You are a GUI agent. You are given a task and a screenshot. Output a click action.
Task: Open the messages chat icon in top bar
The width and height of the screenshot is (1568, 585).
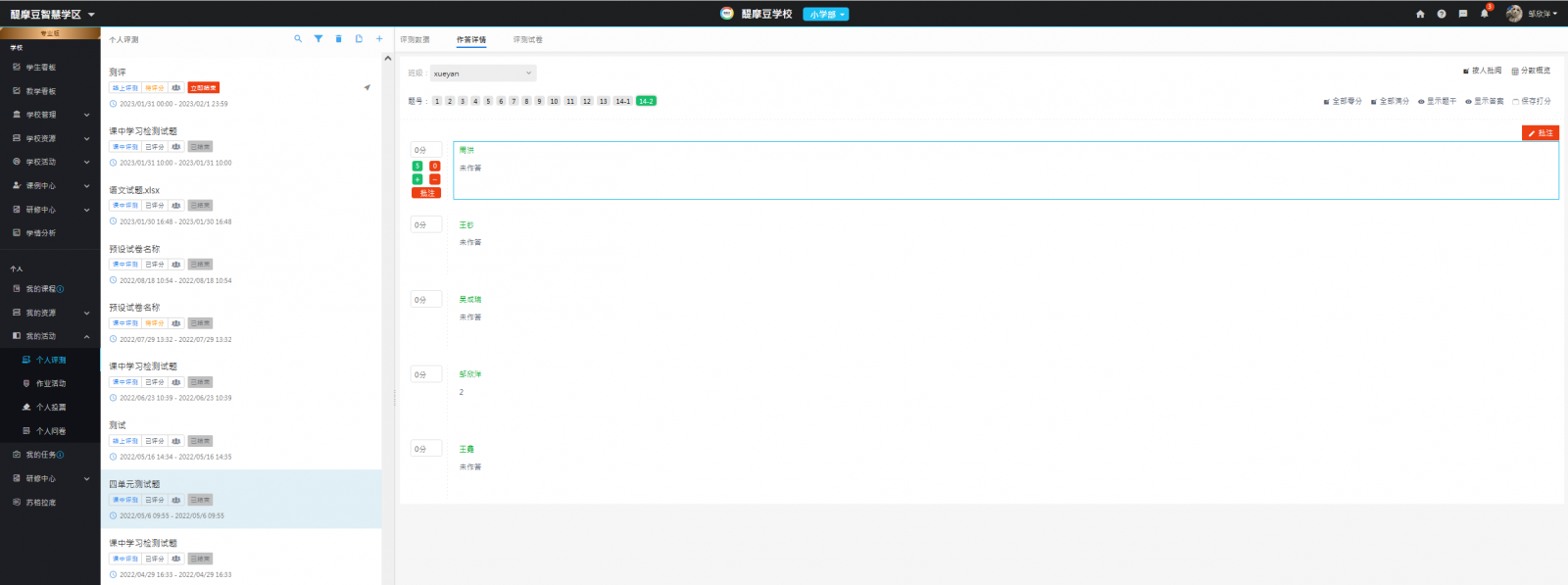pos(1463,14)
